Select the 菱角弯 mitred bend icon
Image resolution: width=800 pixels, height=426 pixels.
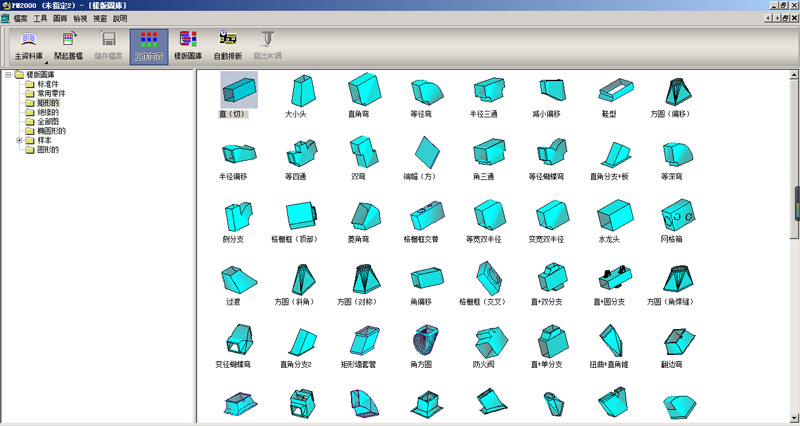pos(365,216)
